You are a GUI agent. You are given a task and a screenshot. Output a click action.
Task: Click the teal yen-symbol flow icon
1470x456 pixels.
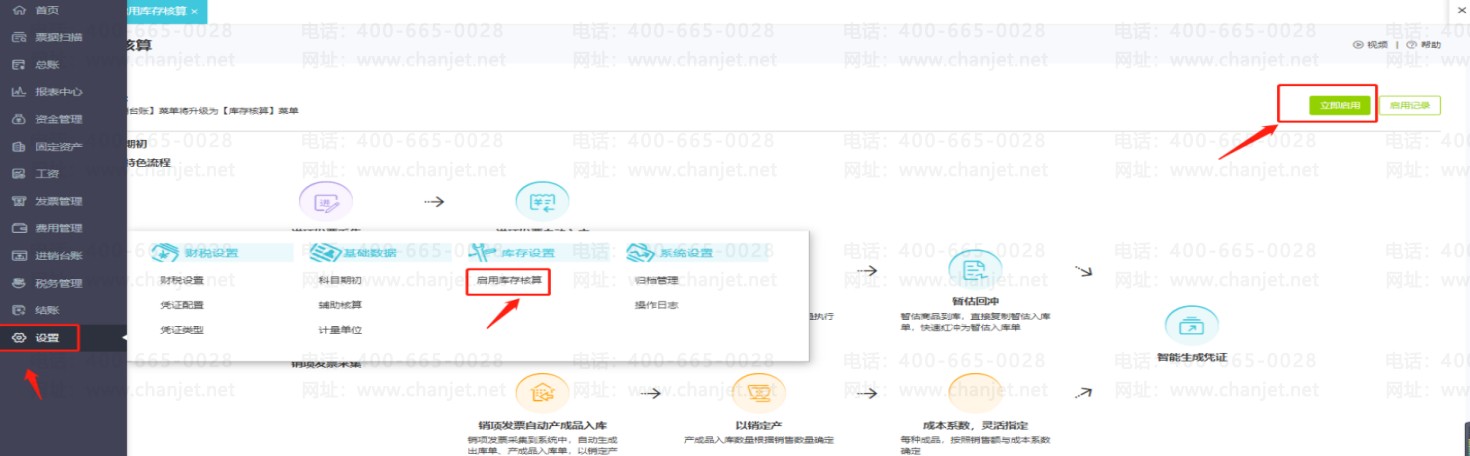coord(542,201)
